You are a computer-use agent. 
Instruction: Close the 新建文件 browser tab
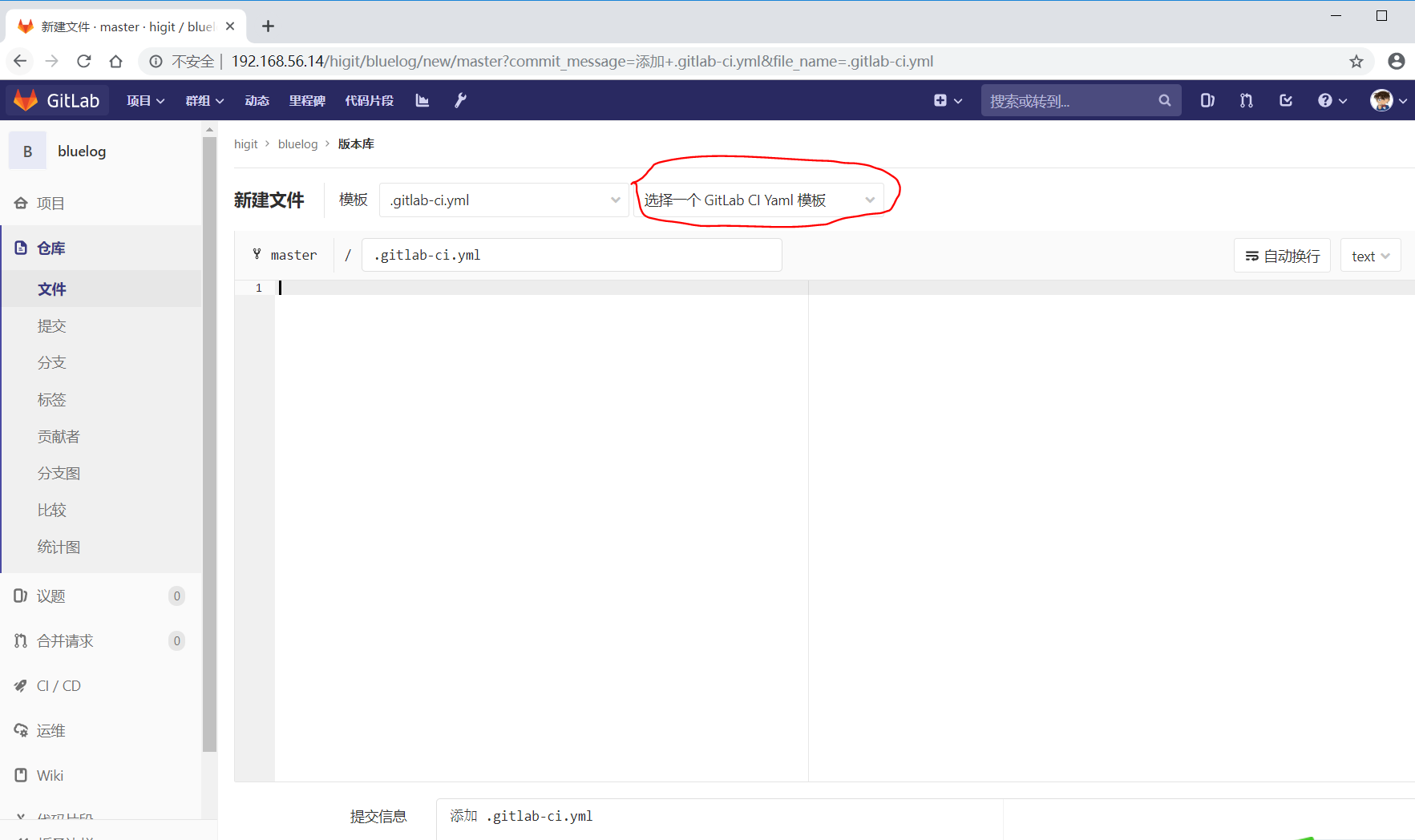click(x=230, y=26)
